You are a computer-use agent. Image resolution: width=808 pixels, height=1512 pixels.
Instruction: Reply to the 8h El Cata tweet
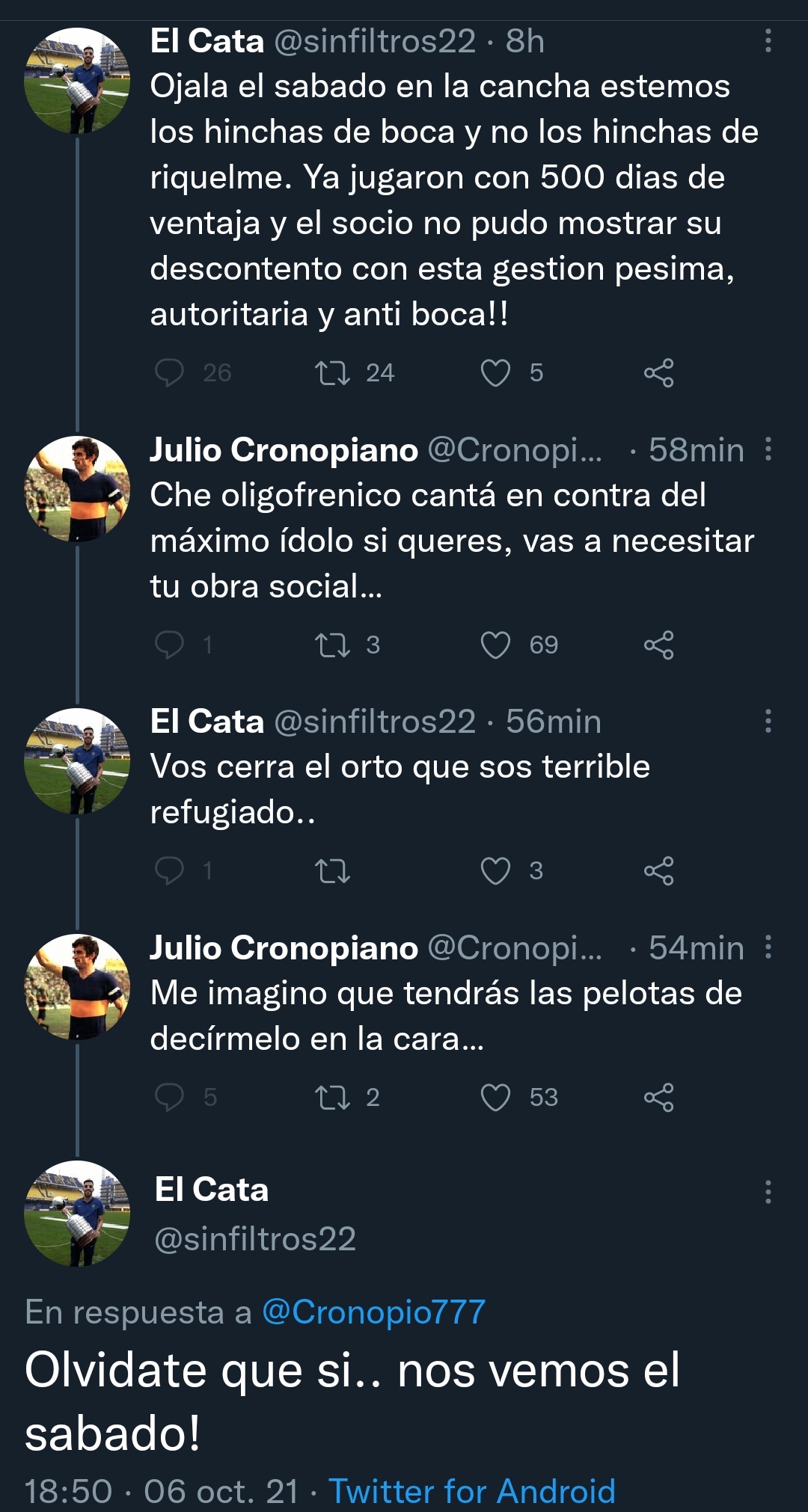pyautogui.click(x=169, y=372)
